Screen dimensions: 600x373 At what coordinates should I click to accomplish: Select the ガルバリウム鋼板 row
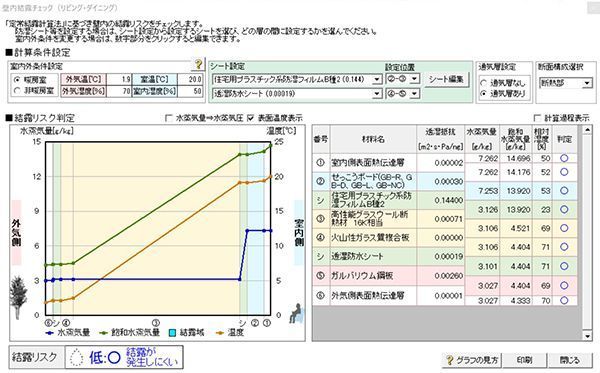point(388,275)
